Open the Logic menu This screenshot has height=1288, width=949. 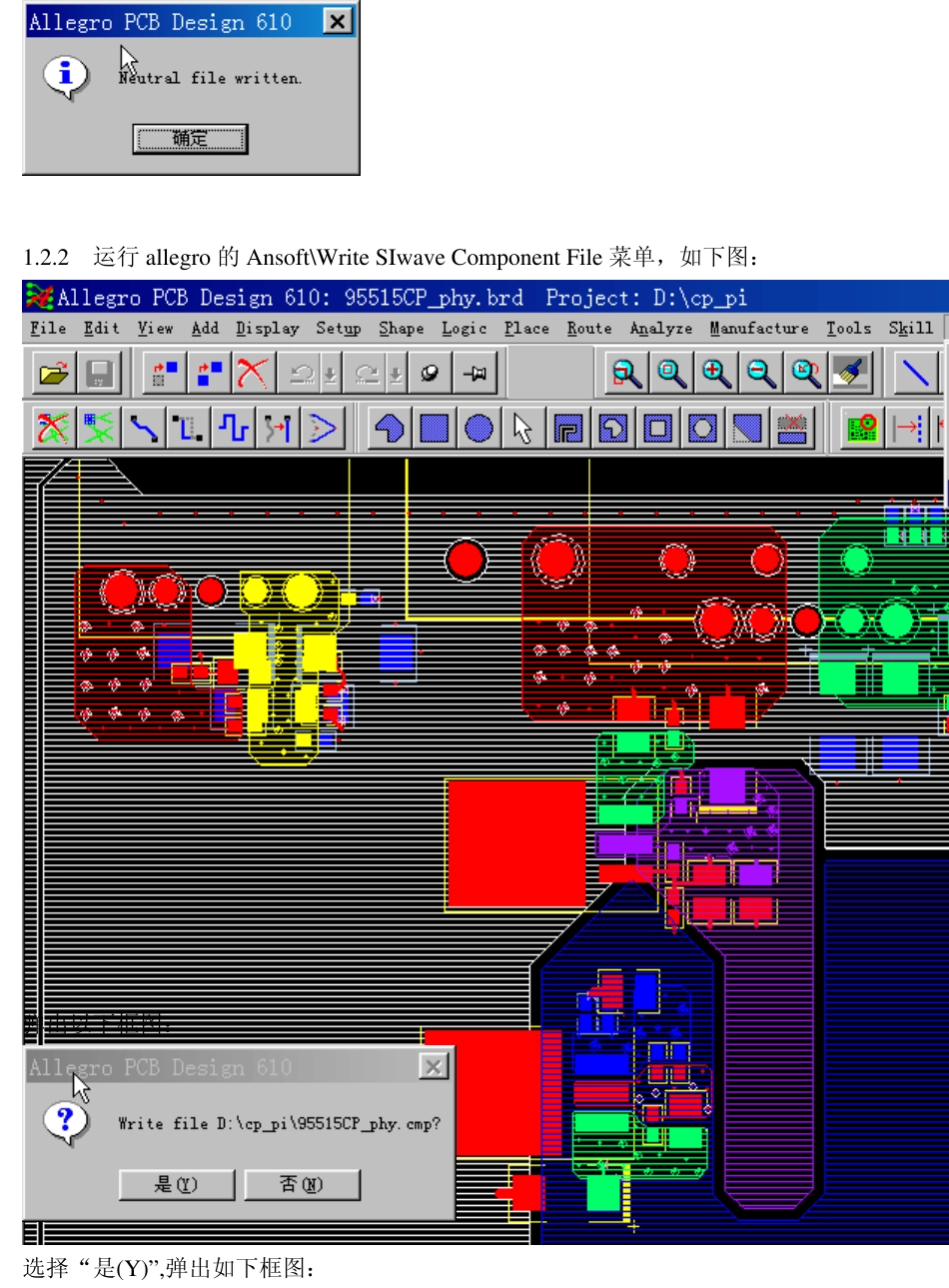(465, 329)
